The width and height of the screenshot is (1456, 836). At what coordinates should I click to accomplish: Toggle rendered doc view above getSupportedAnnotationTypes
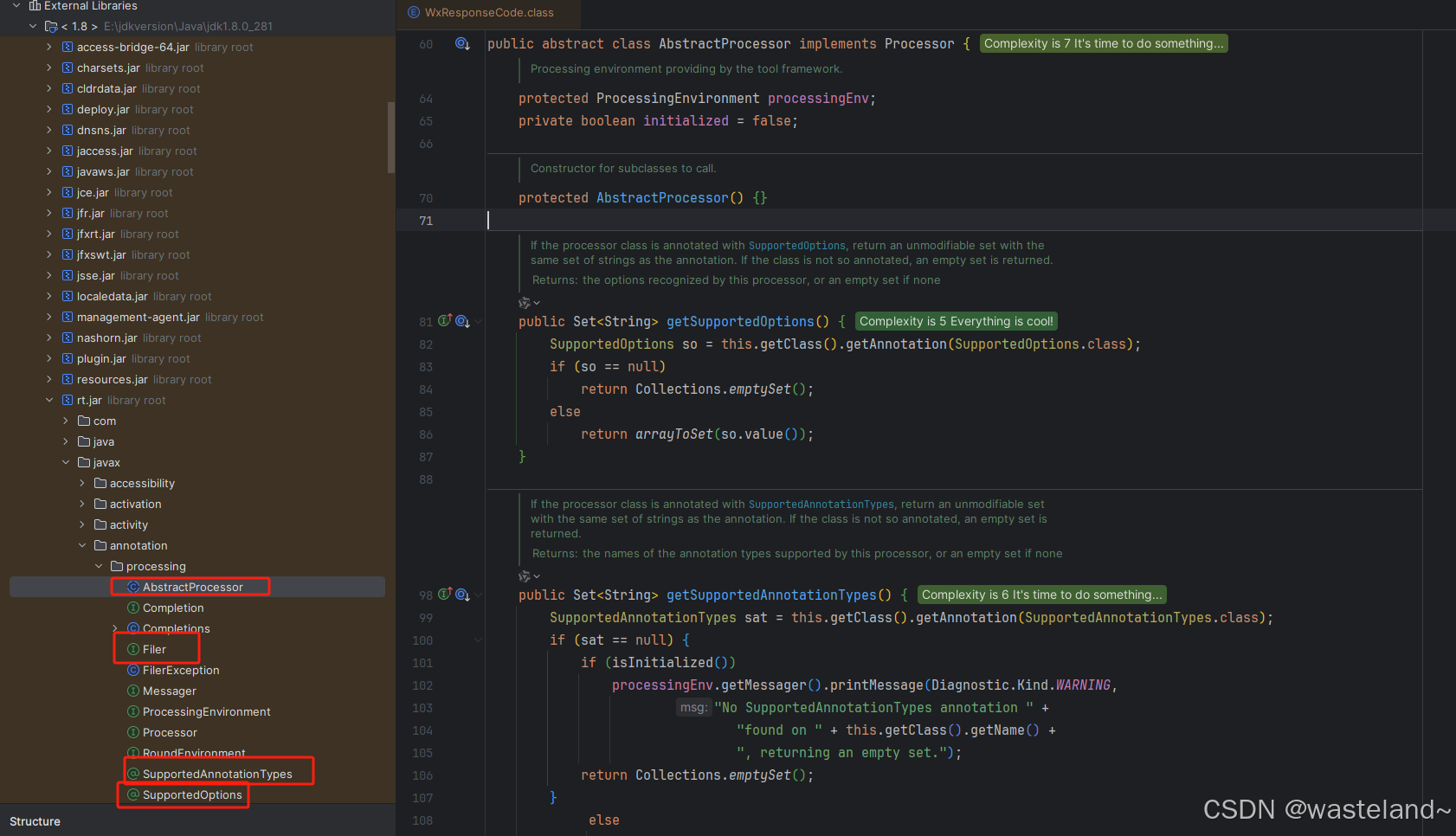529,576
